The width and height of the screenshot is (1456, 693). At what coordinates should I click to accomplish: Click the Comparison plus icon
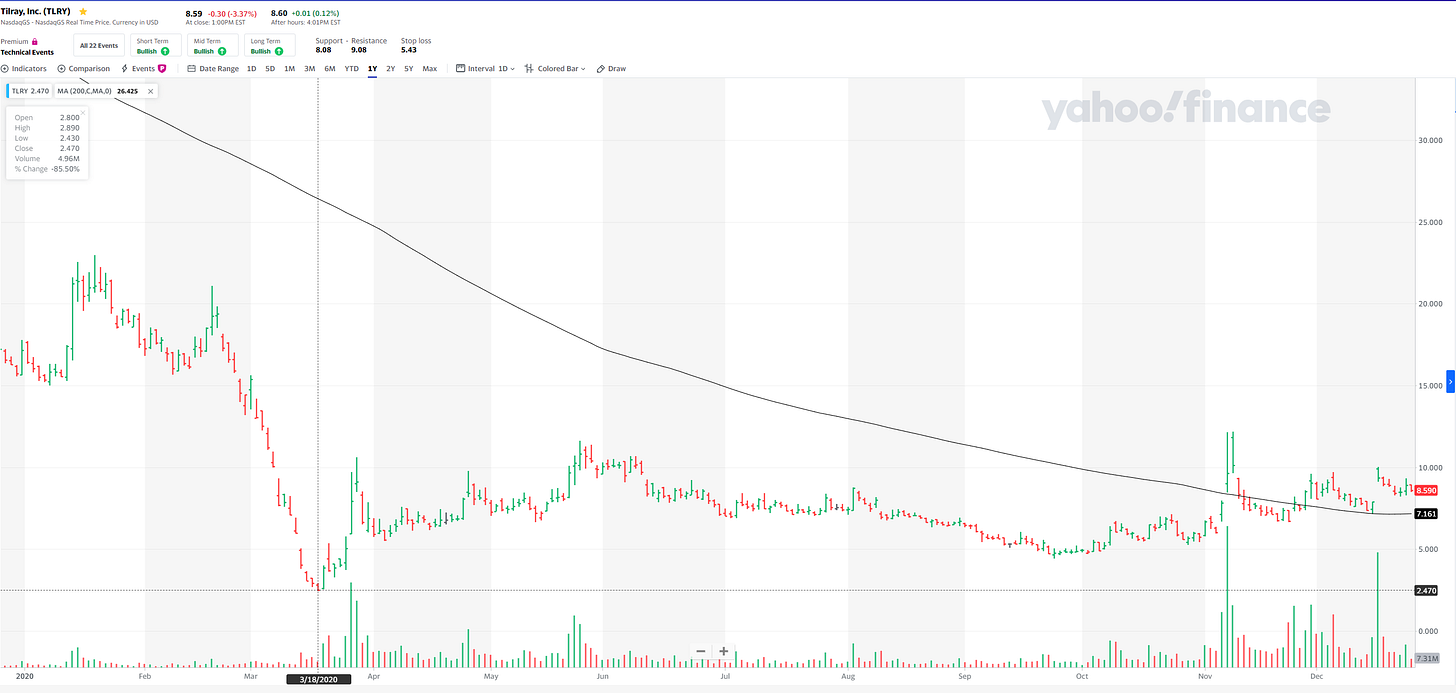[62, 69]
